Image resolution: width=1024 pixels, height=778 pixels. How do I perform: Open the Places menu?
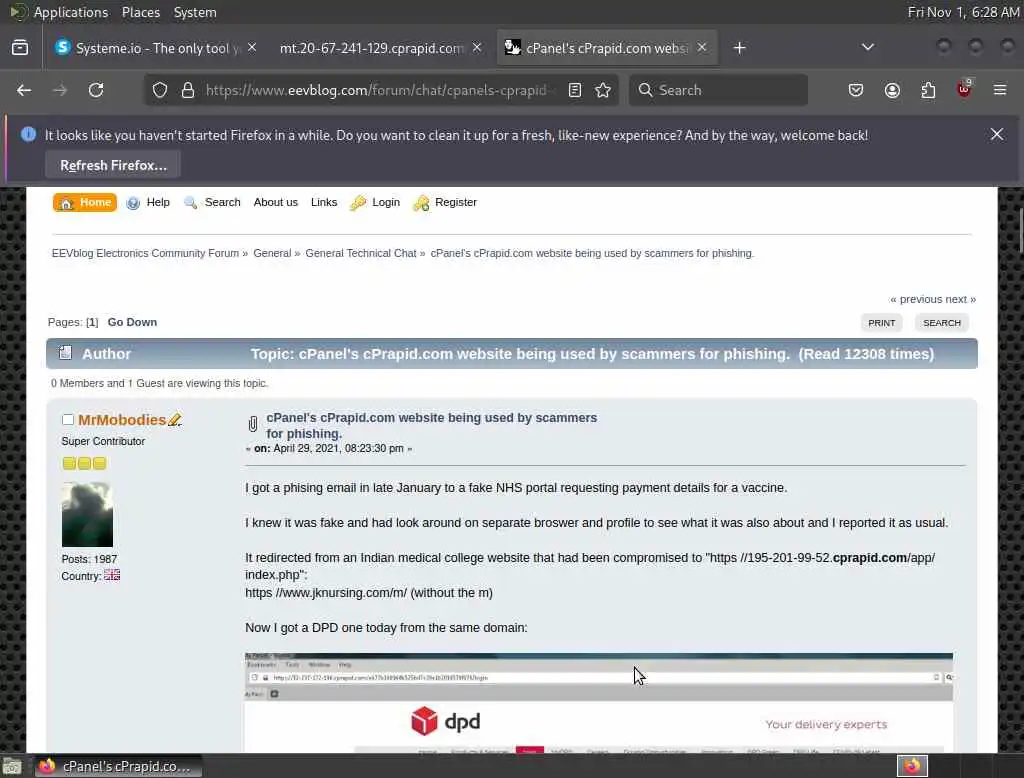coord(140,12)
